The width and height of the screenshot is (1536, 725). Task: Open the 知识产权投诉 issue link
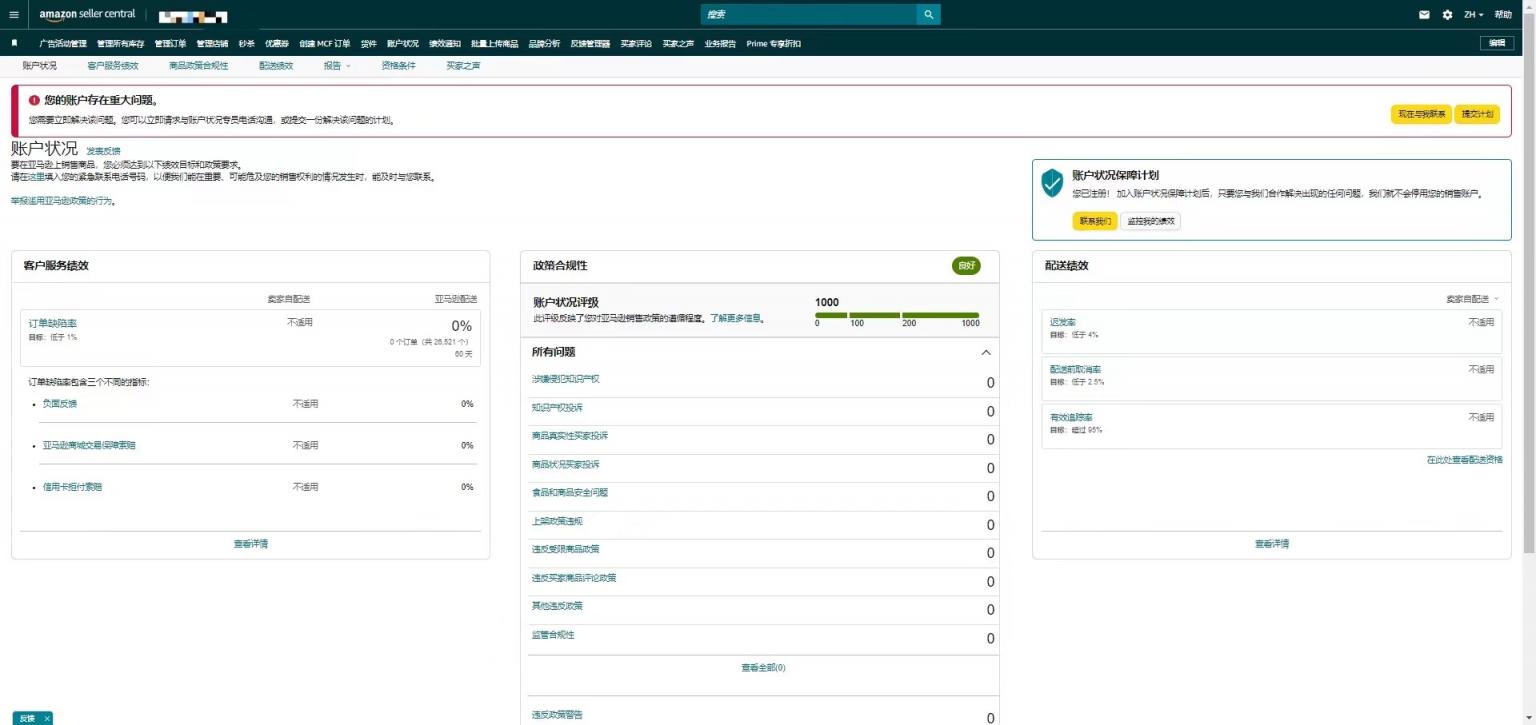pos(557,408)
